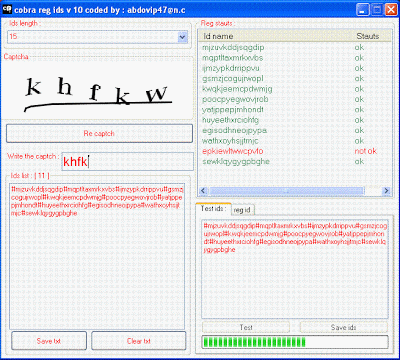The image size is (400, 360).
Task: Select row ijmzypkdrrippvu in the list
Action: point(295,68)
